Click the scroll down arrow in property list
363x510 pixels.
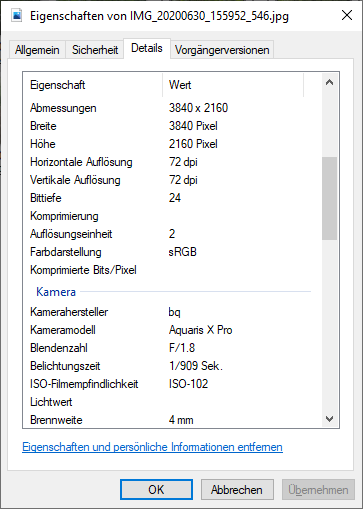329,419
